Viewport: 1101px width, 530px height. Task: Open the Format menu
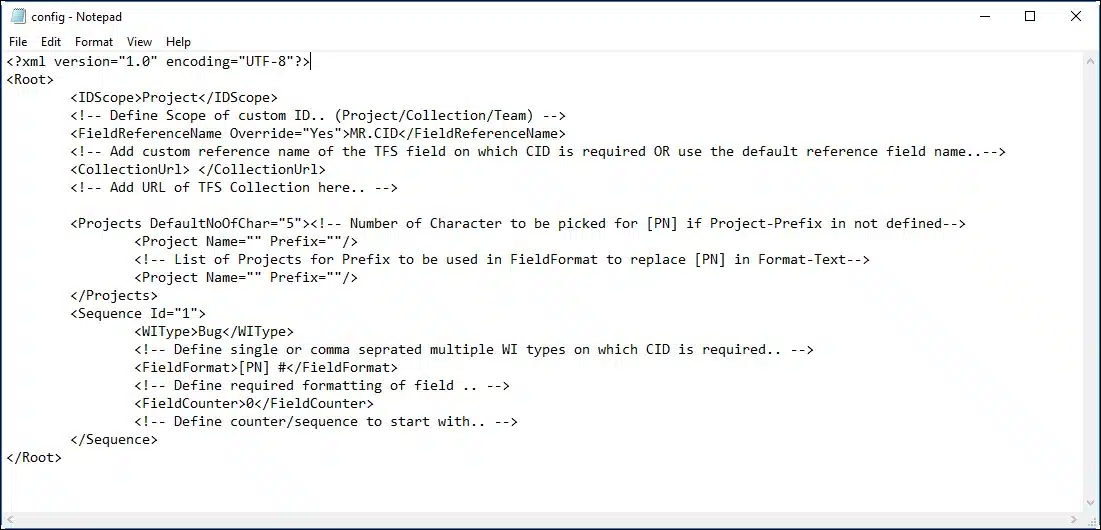click(x=94, y=42)
